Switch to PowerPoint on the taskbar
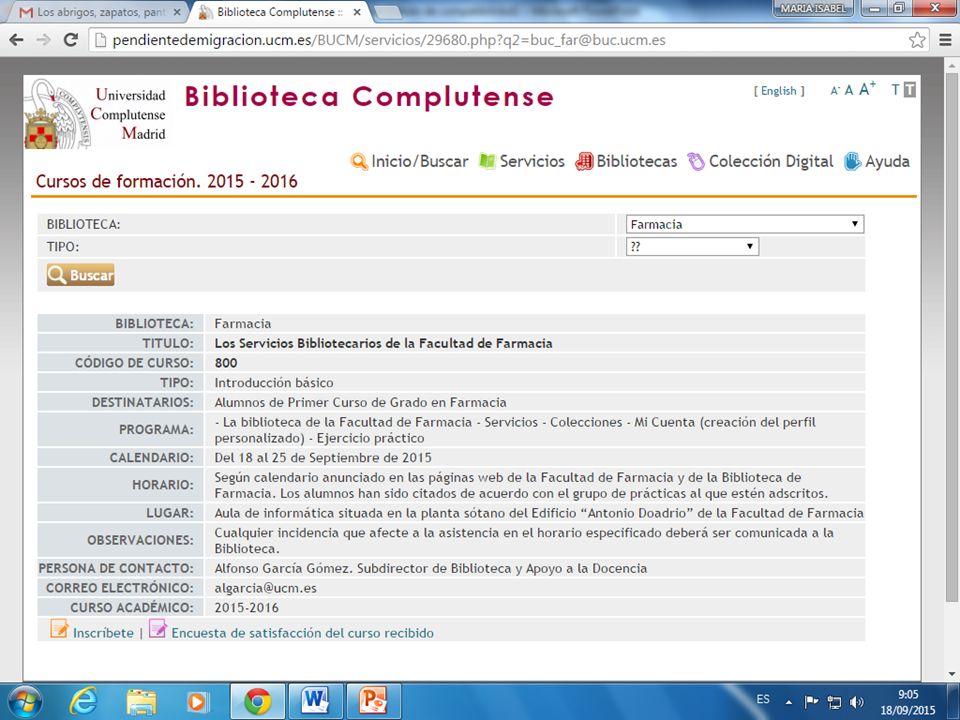Image resolution: width=960 pixels, height=720 pixels. click(373, 702)
